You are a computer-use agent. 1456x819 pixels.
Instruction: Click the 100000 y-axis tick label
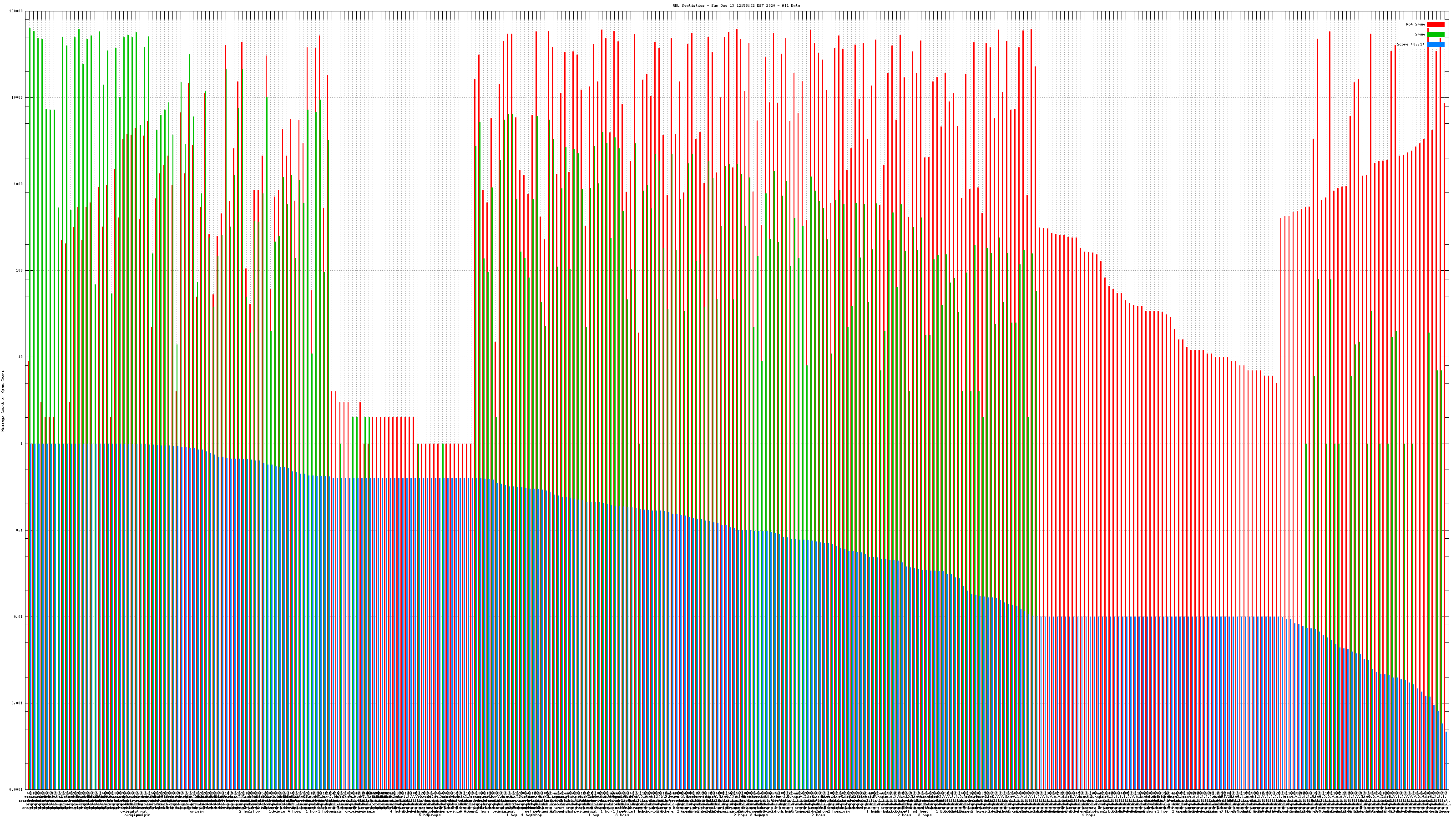coord(16,11)
